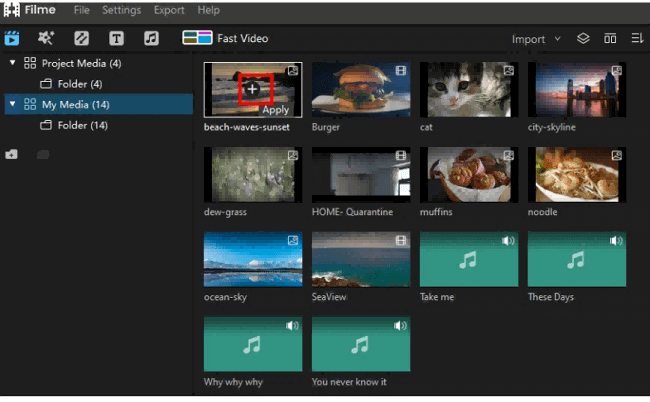This screenshot has height=402, width=650.
Task: Click the speaker icon on These Days
Action: coord(616,240)
